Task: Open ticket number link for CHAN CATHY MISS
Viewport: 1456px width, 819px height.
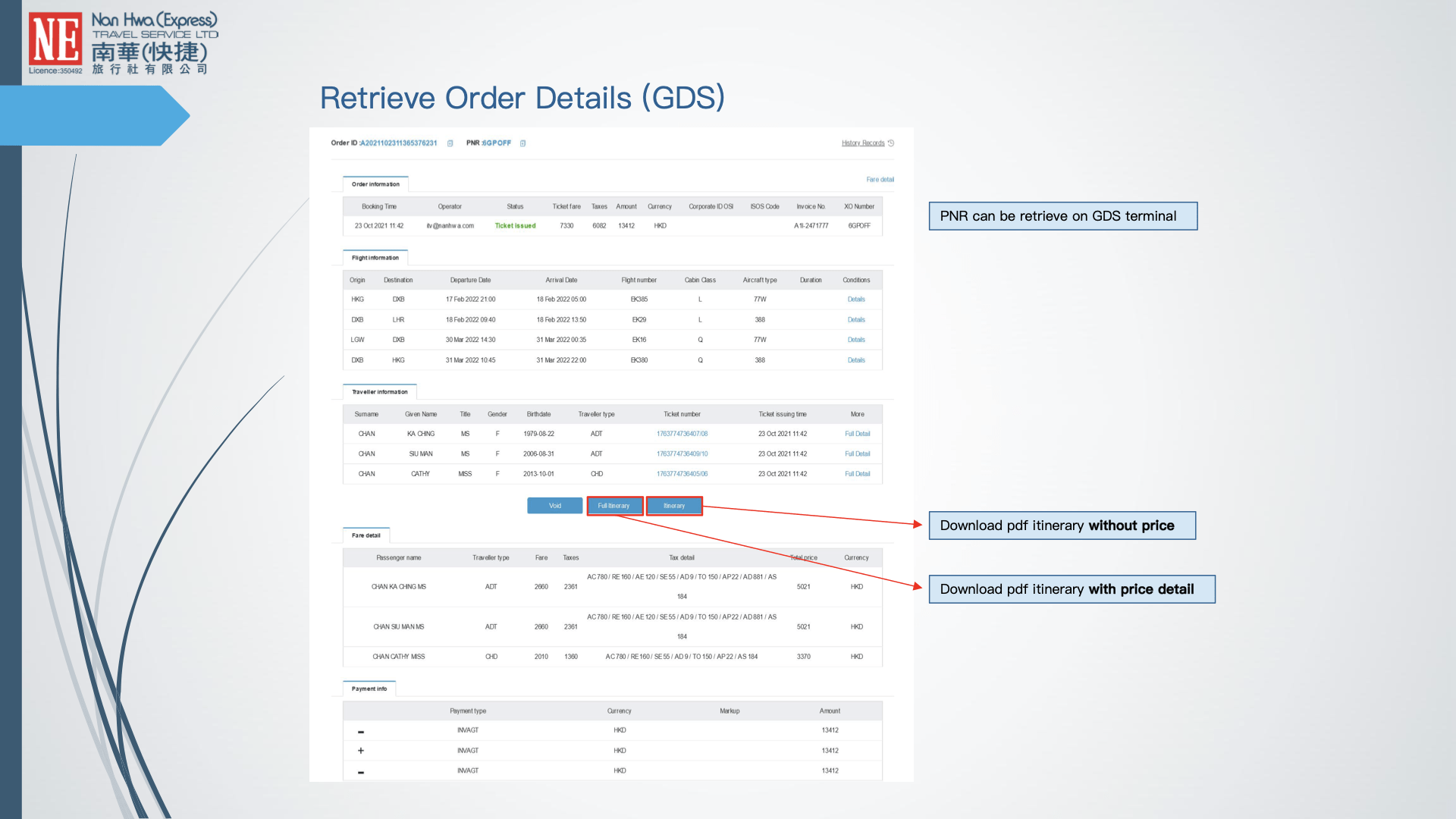Action: click(681, 473)
